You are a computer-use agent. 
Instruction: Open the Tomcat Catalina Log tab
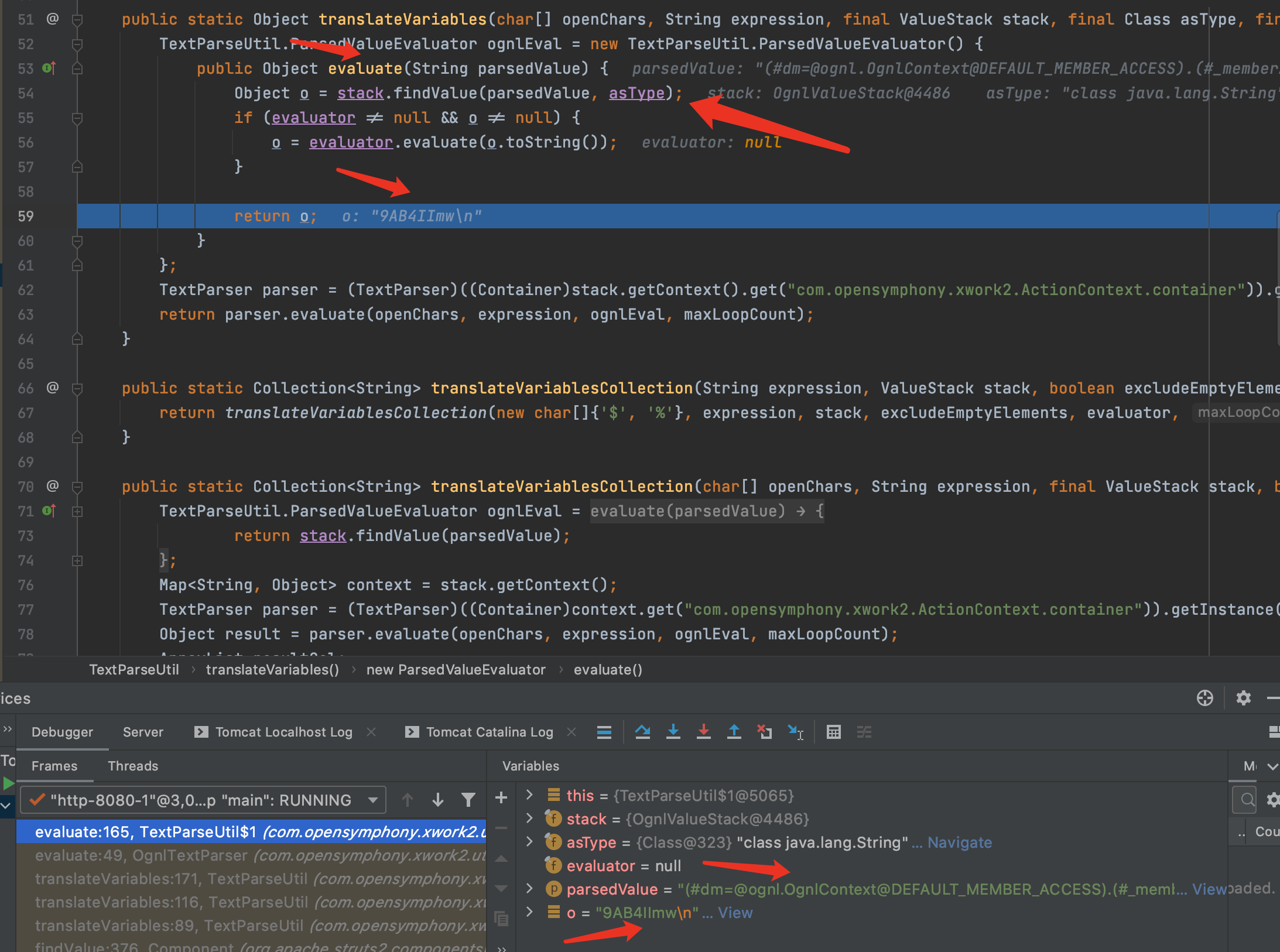pyautogui.click(x=480, y=732)
